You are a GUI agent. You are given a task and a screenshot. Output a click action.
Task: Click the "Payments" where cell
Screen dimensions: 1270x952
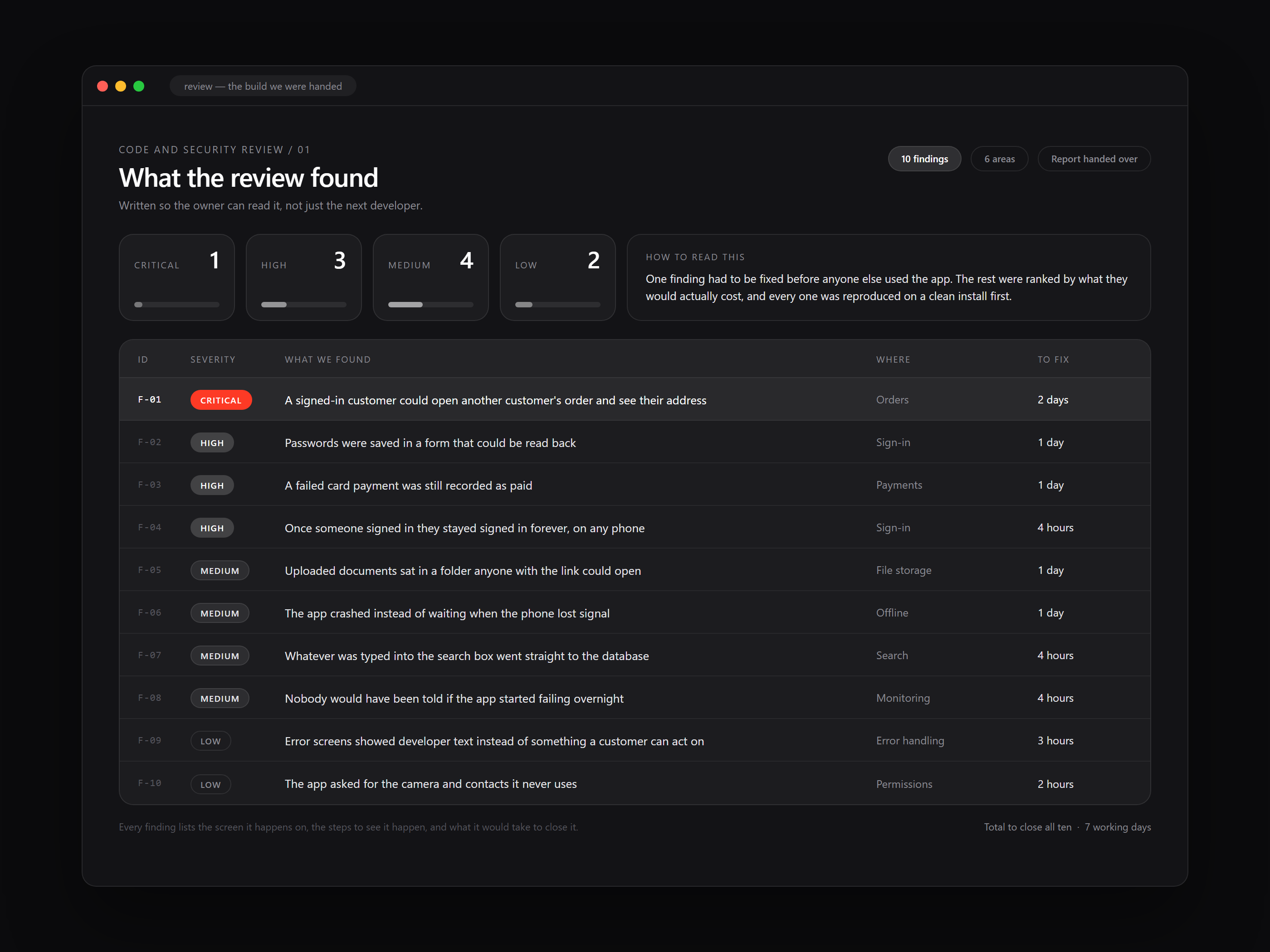[899, 485]
